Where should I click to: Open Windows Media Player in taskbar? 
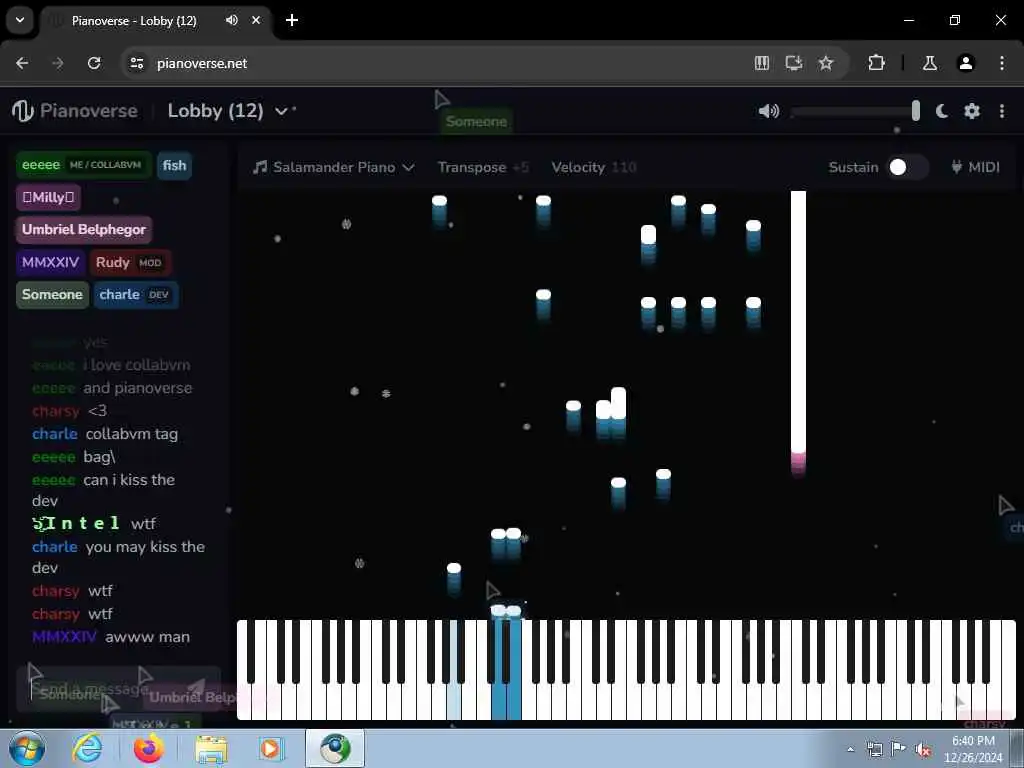[x=270, y=749]
